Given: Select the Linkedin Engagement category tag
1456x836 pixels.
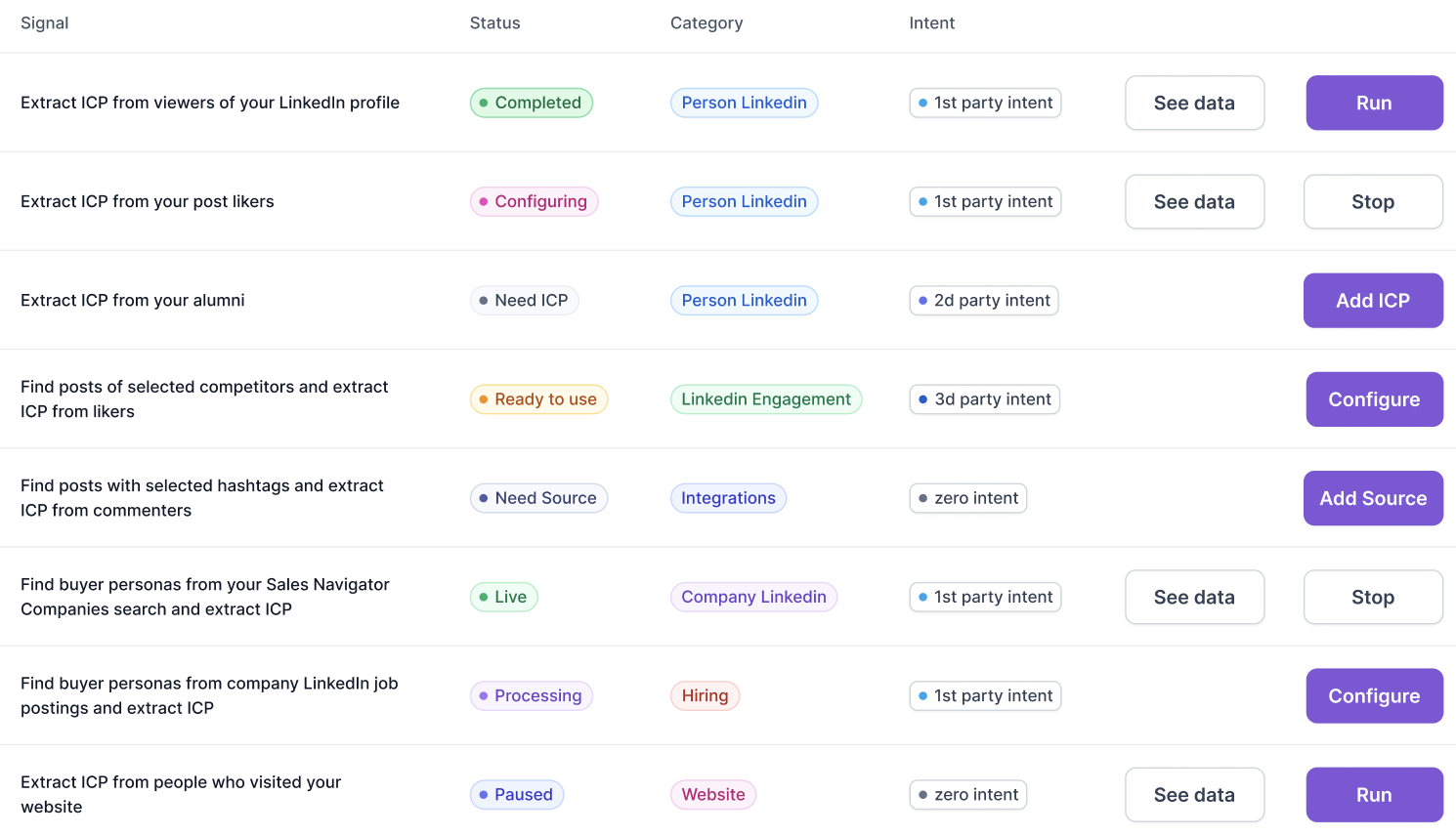Looking at the screenshot, I should click(x=766, y=398).
